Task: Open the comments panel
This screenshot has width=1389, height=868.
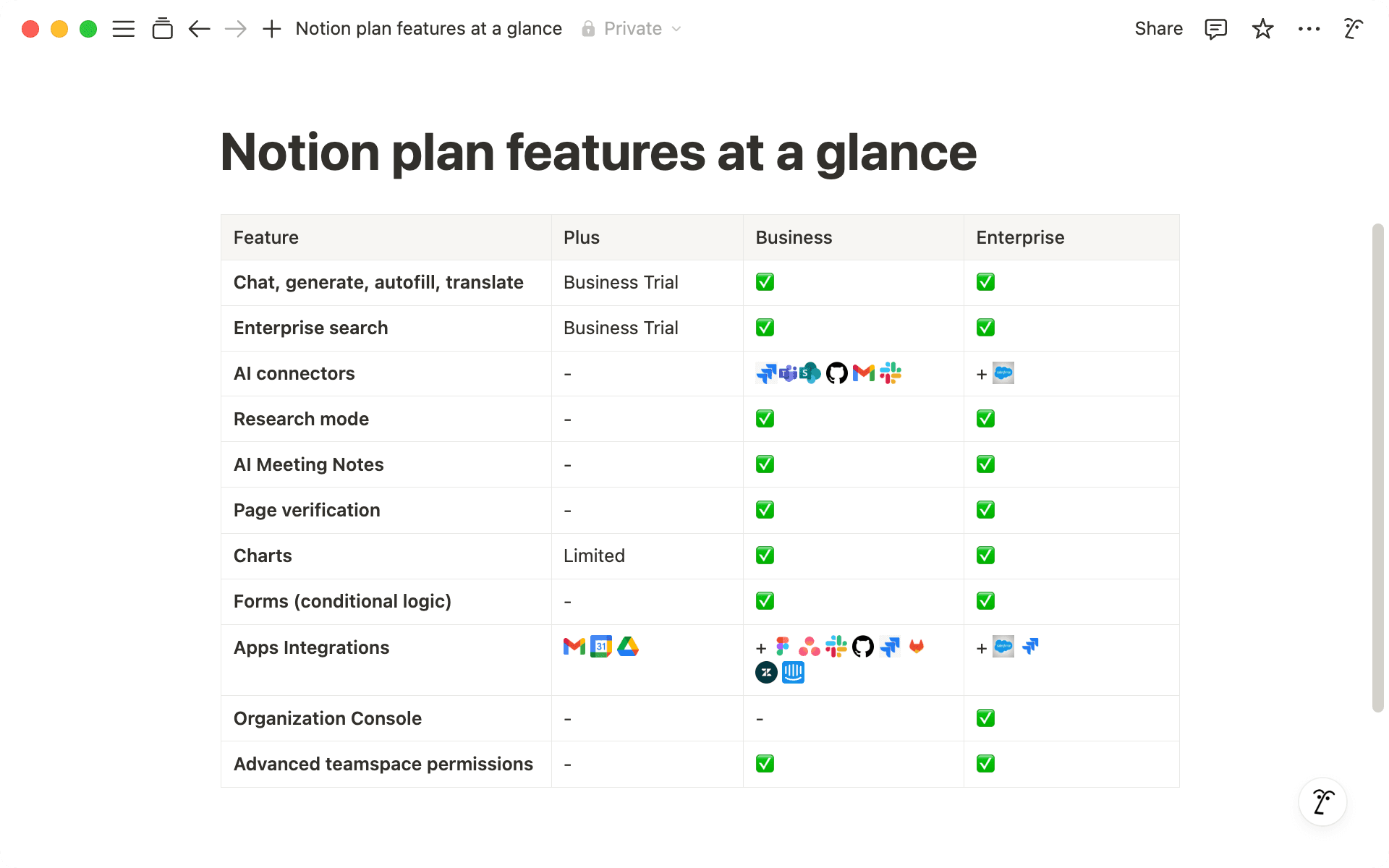Action: click(1216, 28)
